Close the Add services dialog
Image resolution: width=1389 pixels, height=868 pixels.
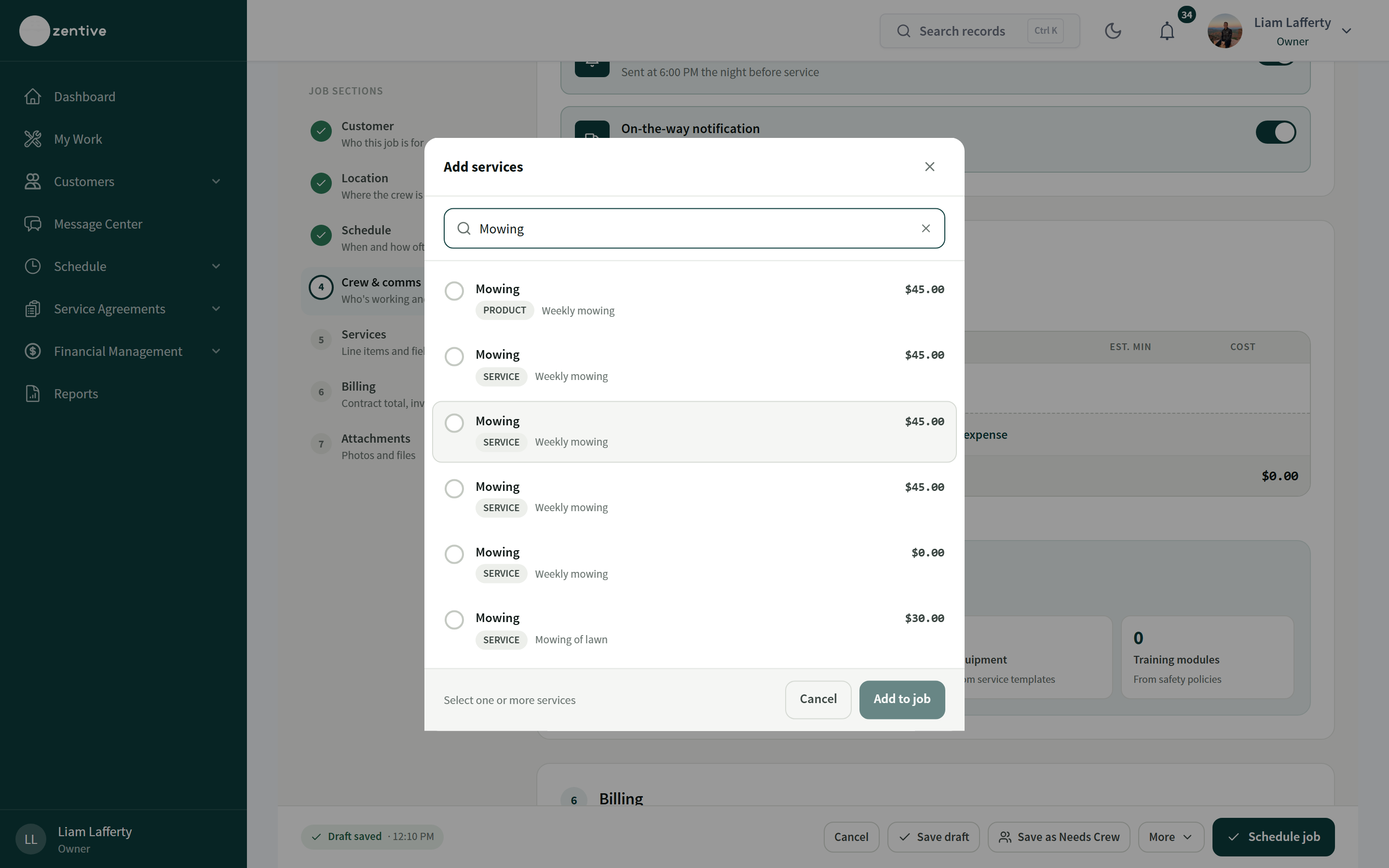pyautogui.click(x=930, y=166)
